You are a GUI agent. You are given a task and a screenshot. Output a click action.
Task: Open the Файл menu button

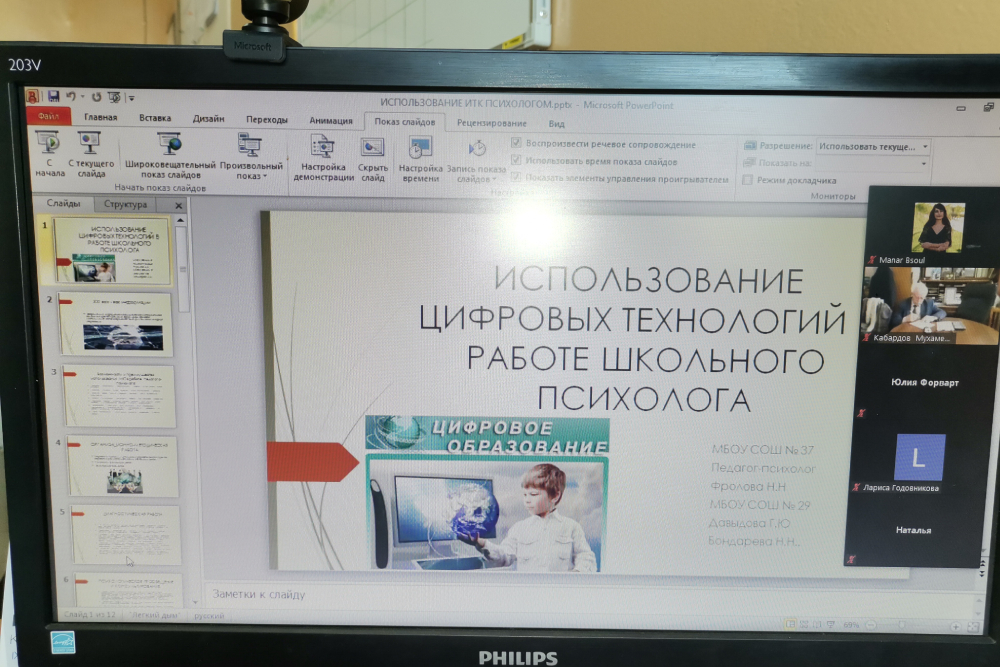[47, 117]
